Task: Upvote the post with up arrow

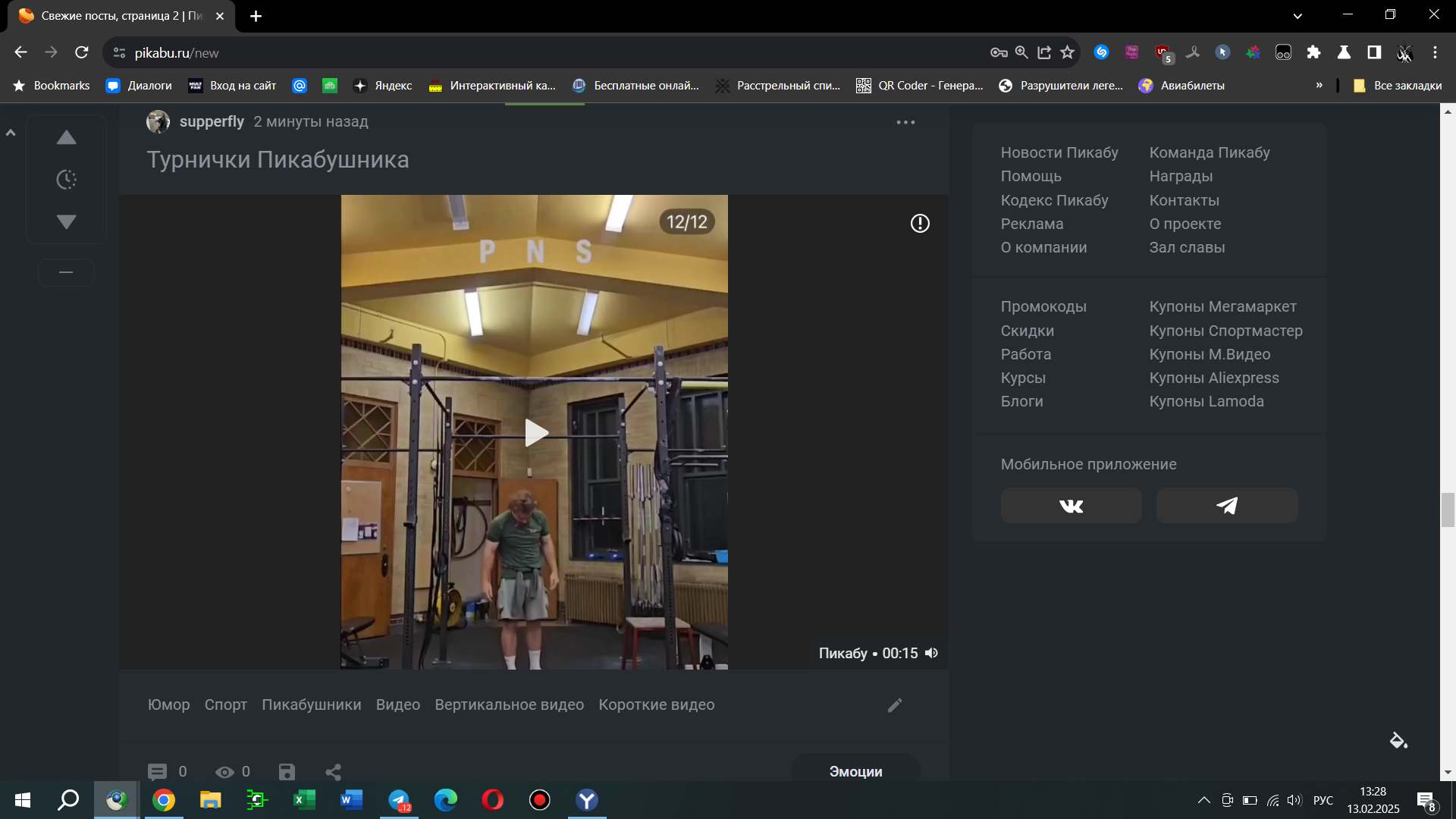Action: point(67,138)
